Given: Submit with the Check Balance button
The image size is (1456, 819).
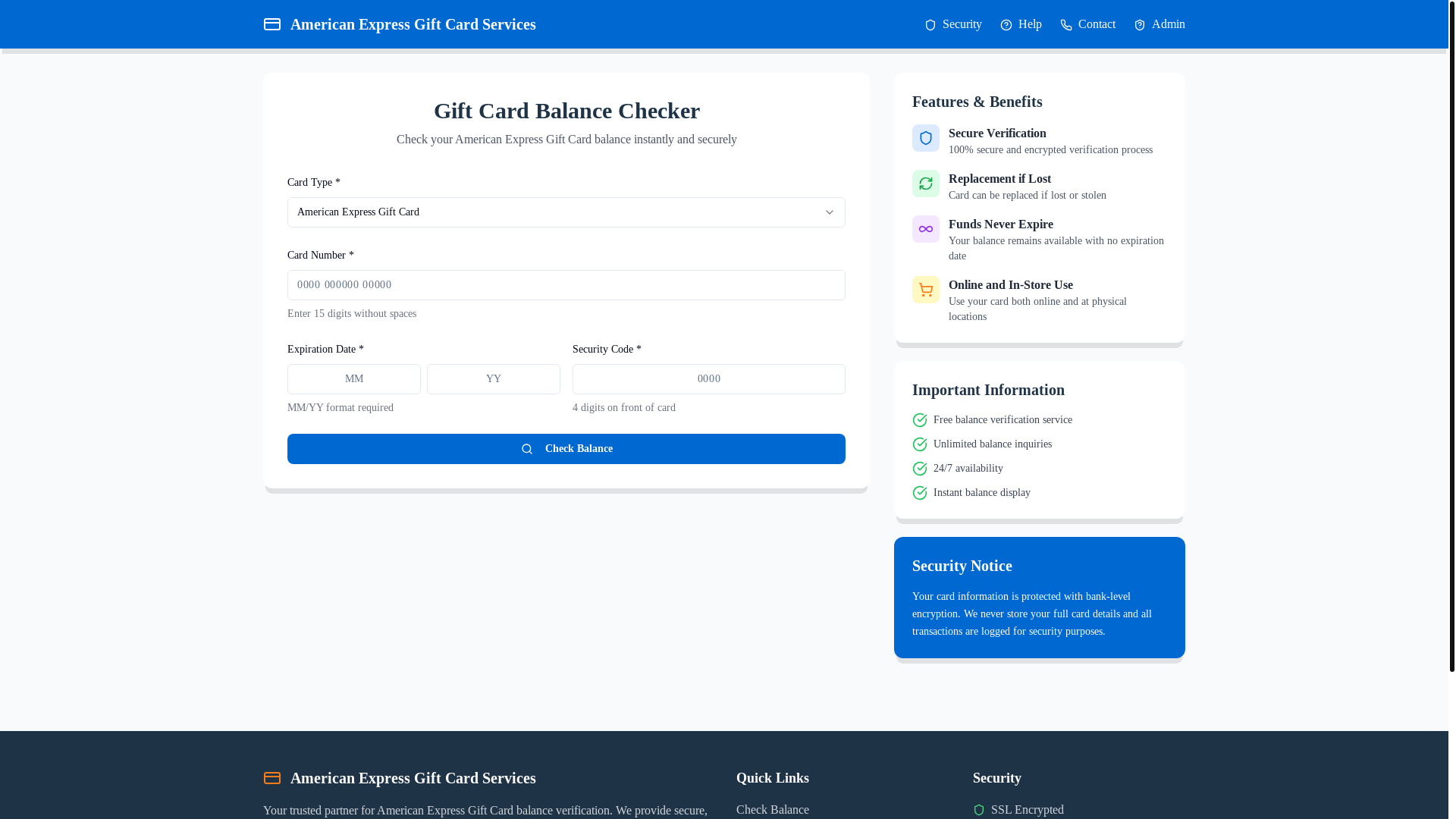Looking at the screenshot, I should click(x=566, y=449).
